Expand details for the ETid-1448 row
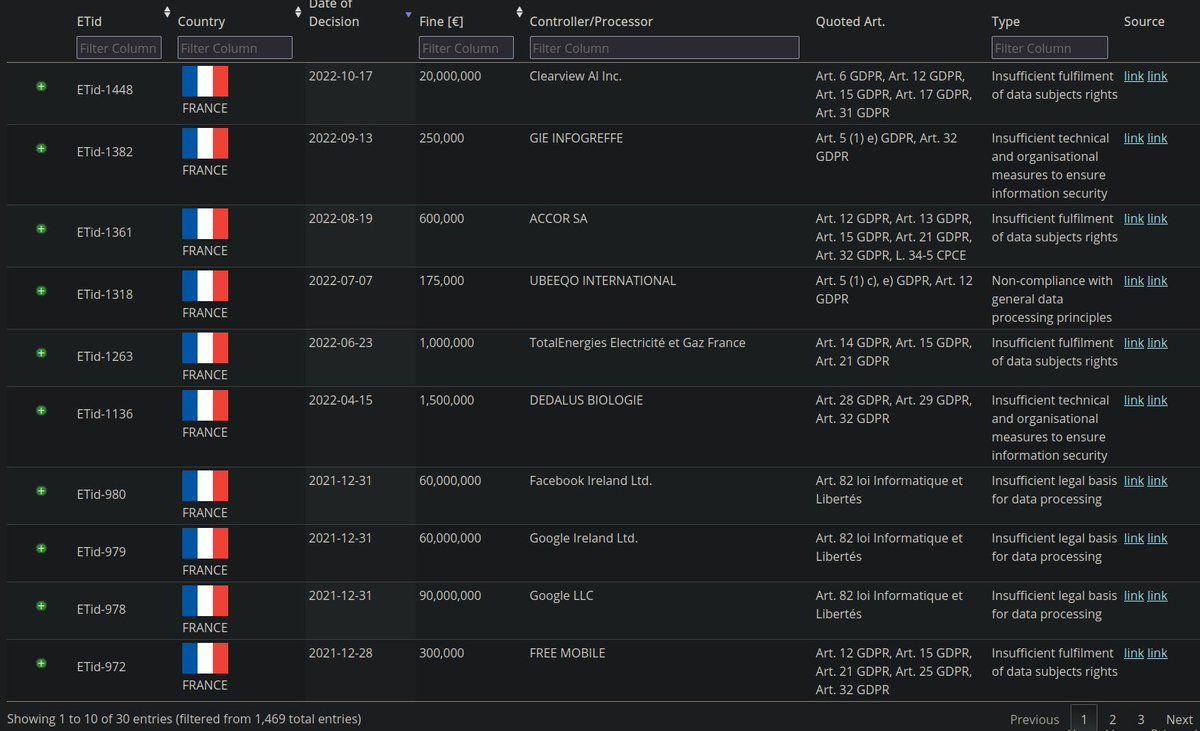 click(41, 86)
